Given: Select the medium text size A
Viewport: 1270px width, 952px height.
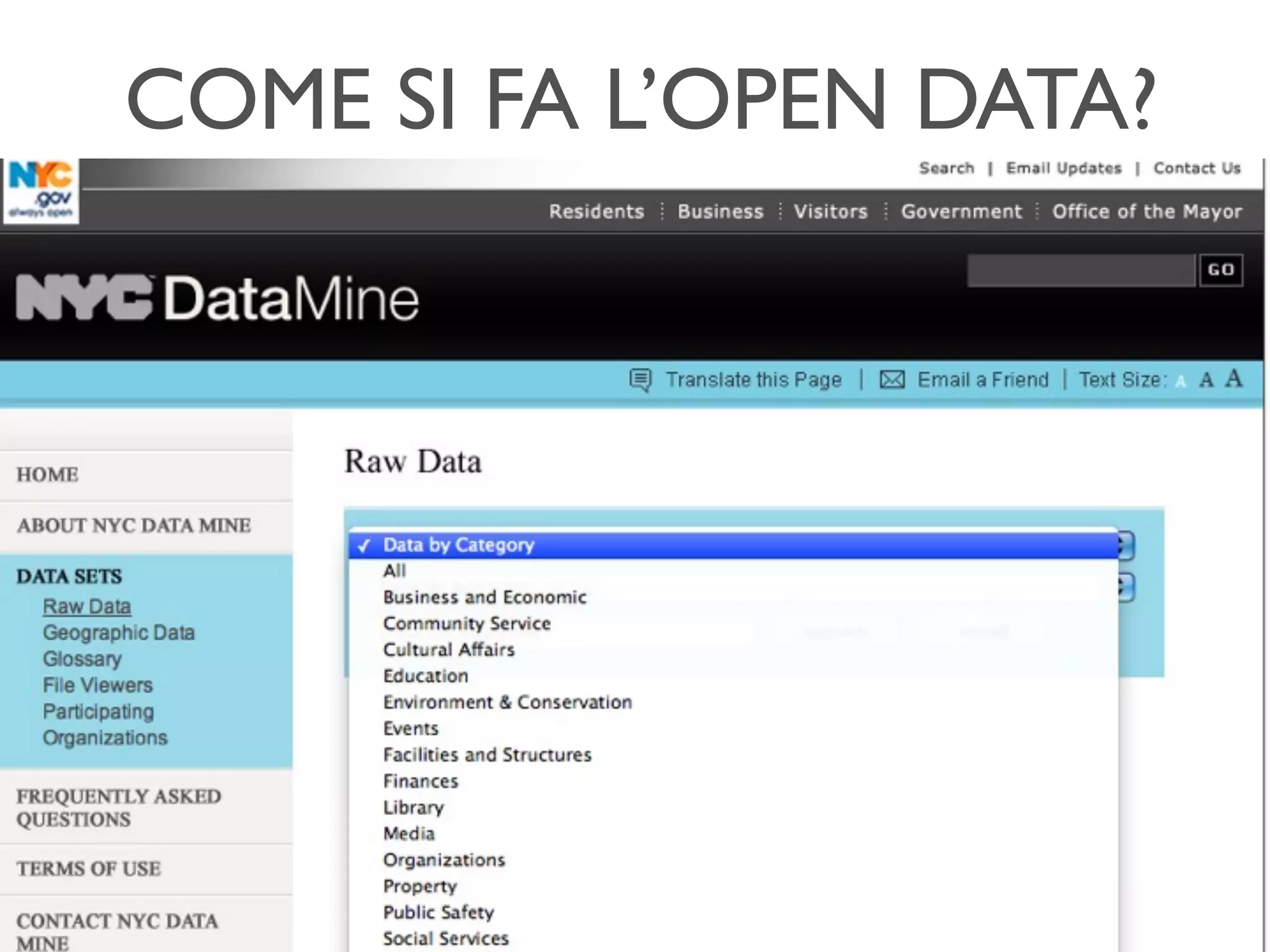Looking at the screenshot, I should (x=1206, y=379).
